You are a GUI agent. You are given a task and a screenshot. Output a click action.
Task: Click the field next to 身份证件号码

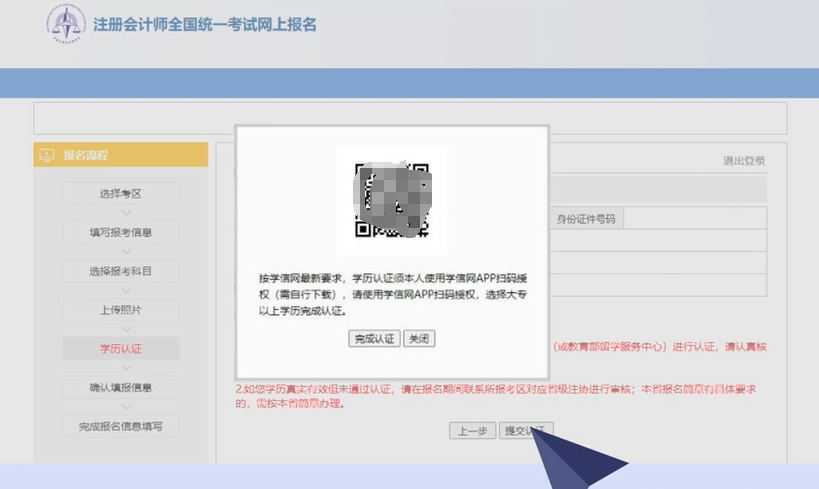(x=695, y=218)
